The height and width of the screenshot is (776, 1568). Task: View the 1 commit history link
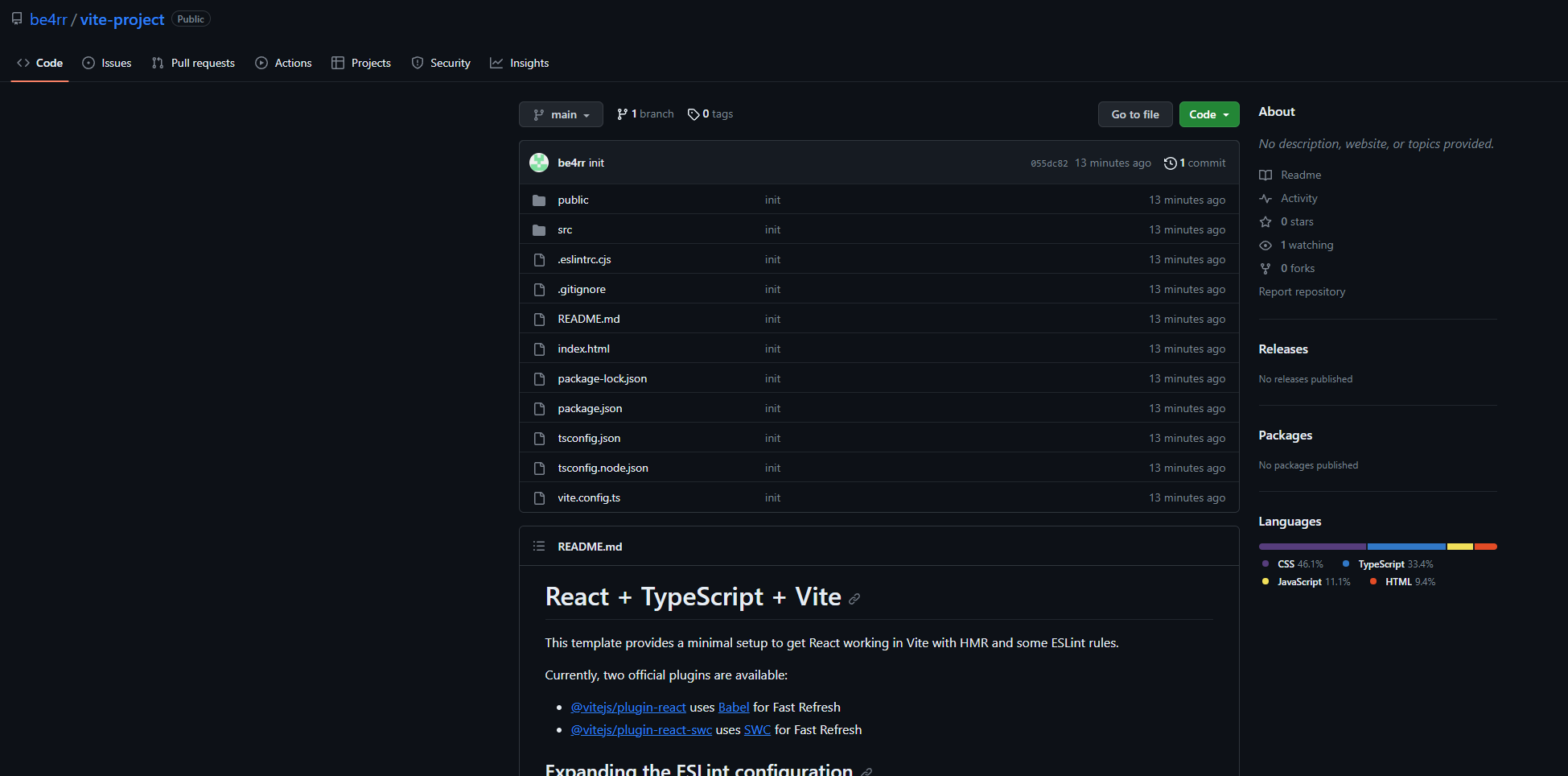(x=1195, y=163)
